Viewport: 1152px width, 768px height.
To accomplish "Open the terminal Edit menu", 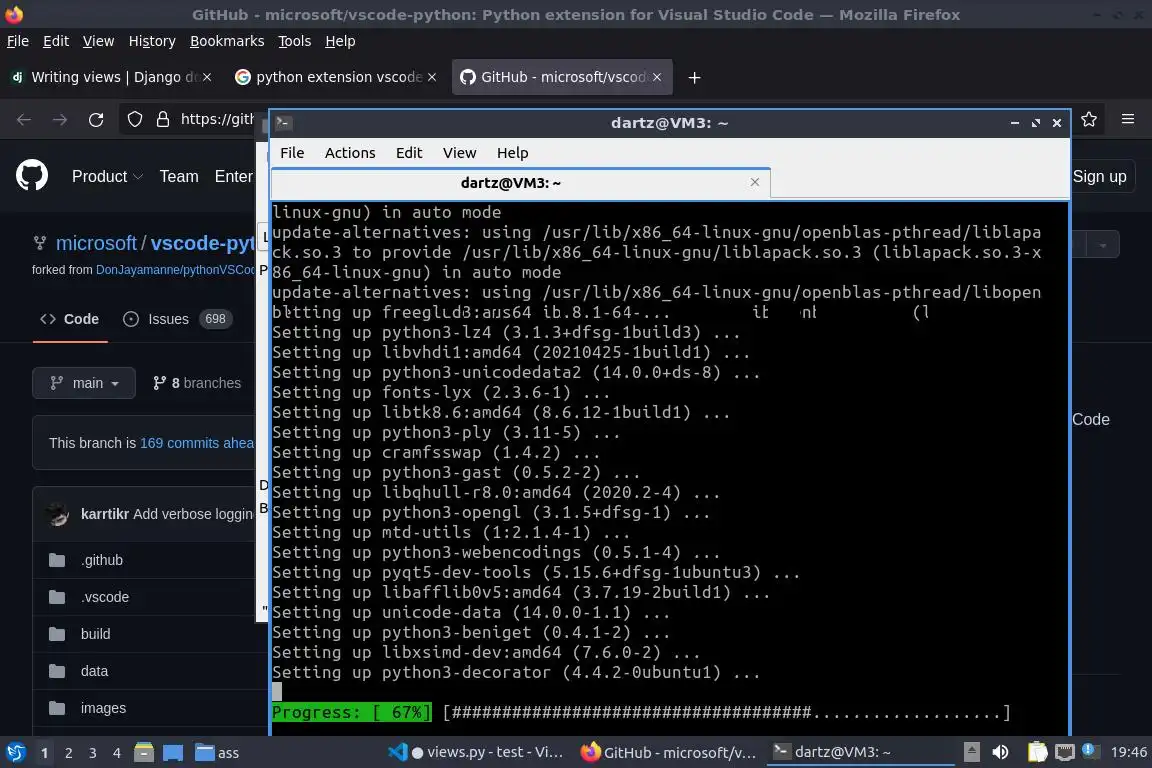I will (408, 153).
